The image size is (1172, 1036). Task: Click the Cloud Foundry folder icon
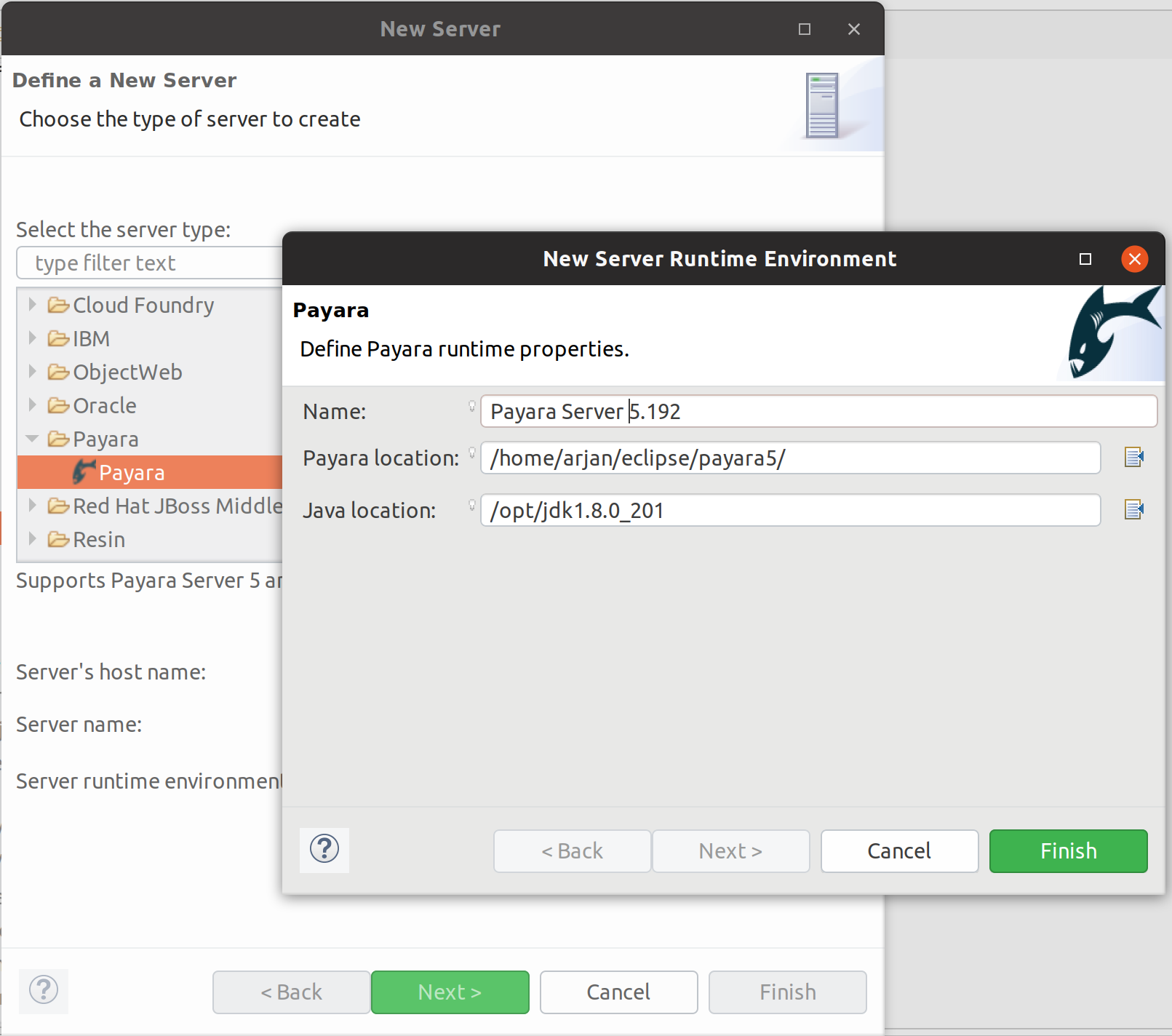pos(58,305)
